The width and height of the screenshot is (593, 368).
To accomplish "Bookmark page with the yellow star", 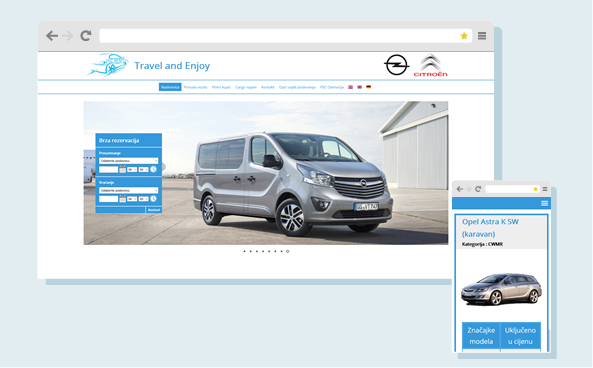I will pyautogui.click(x=464, y=36).
